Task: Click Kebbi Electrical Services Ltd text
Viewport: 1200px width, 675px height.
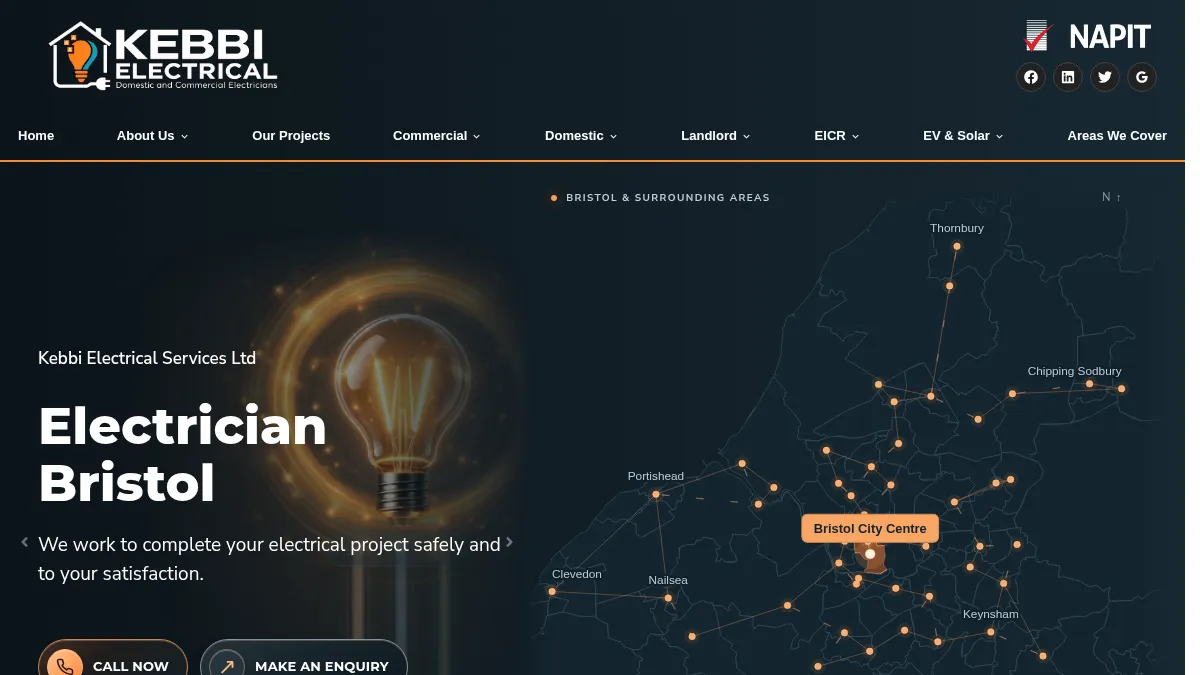Action: [x=147, y=358]
